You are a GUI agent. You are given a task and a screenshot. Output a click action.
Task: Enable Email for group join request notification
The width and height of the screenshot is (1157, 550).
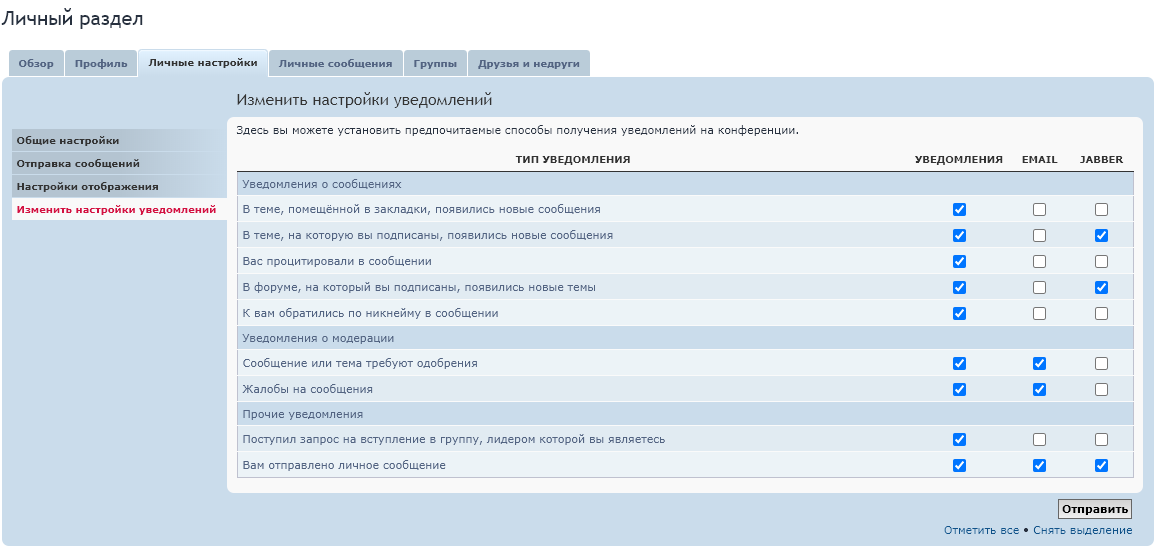(x=1039, y=439)
